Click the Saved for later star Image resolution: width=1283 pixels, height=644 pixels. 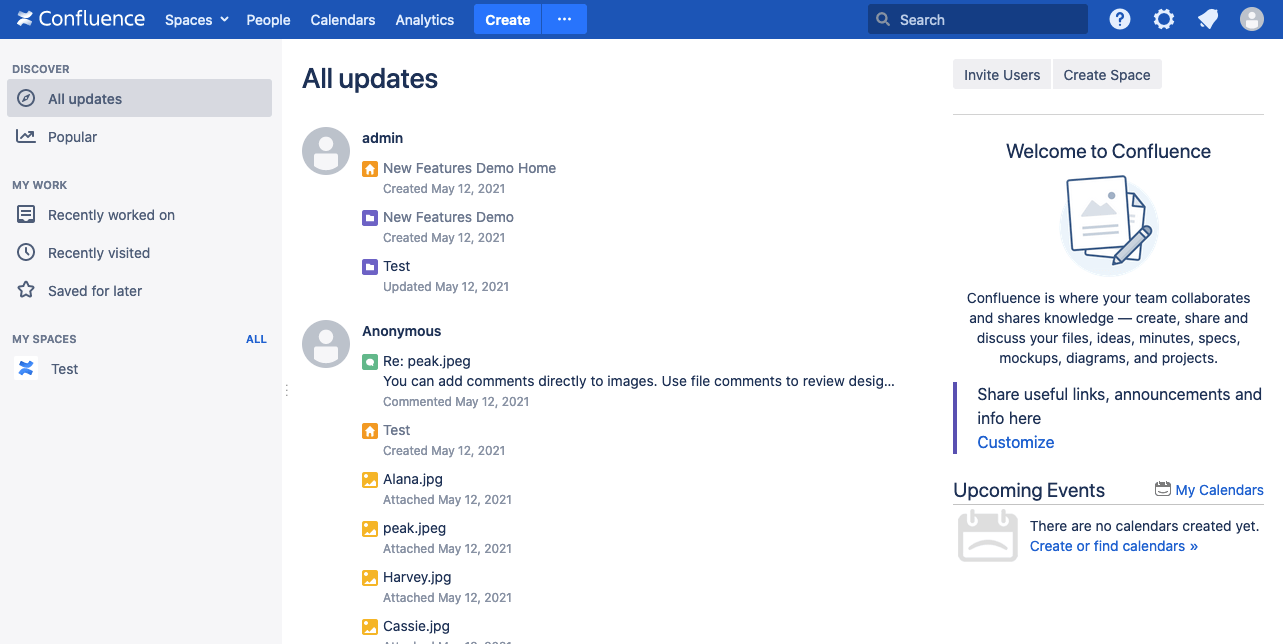[x=27, y=290]
